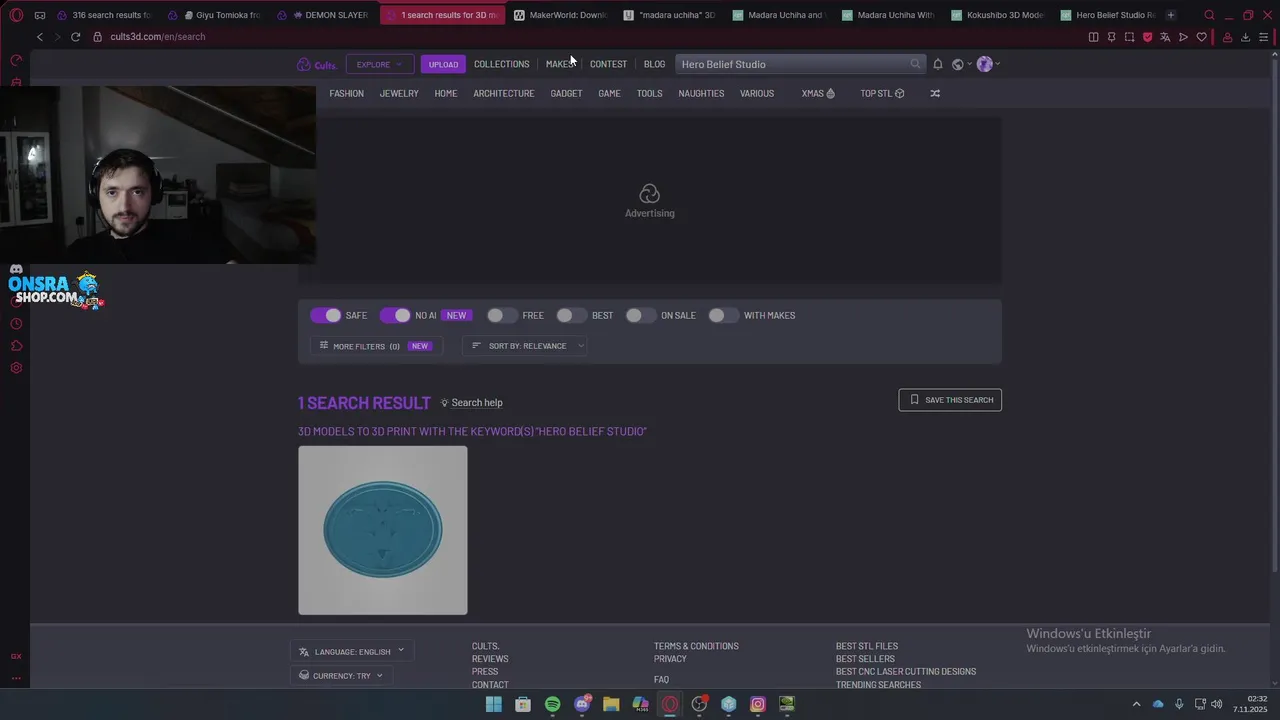Bookmark this page with the heart icon
The image size is (1280, 720).
tap(1201, 37)
